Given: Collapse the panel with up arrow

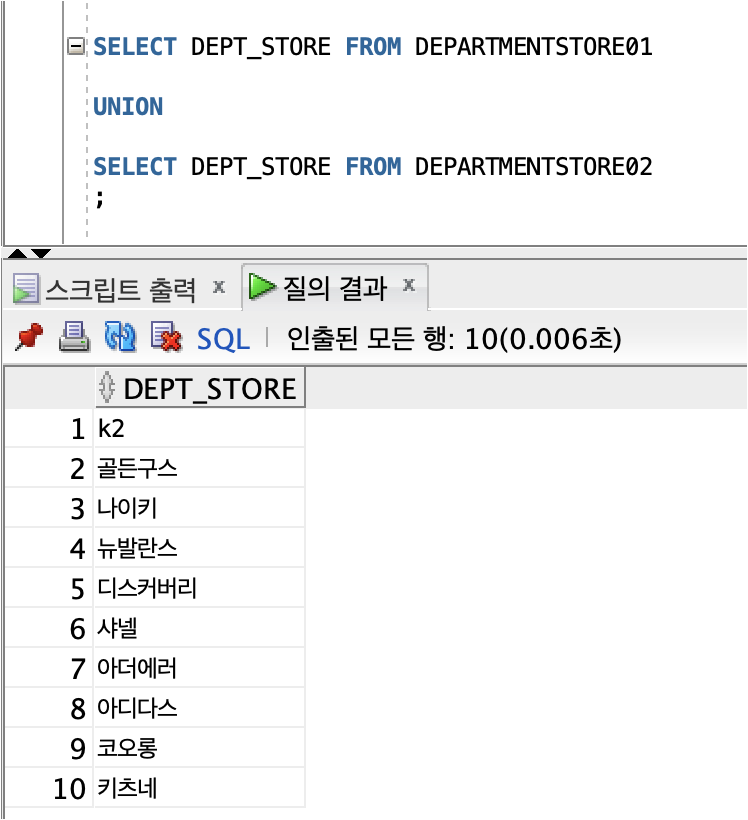Looking at the screenshot, I should click(x=18, y=254).
